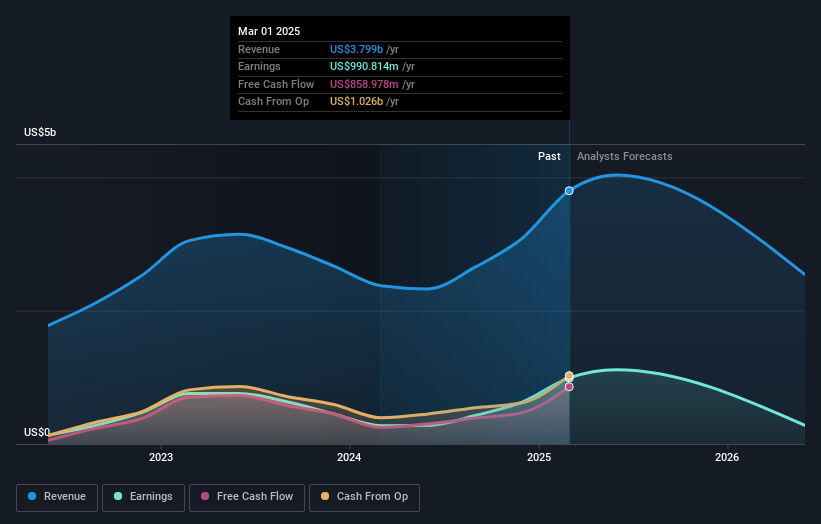Click the tooltip Cash From Op row label
This screenshot has height=524, width=821.
273,102
